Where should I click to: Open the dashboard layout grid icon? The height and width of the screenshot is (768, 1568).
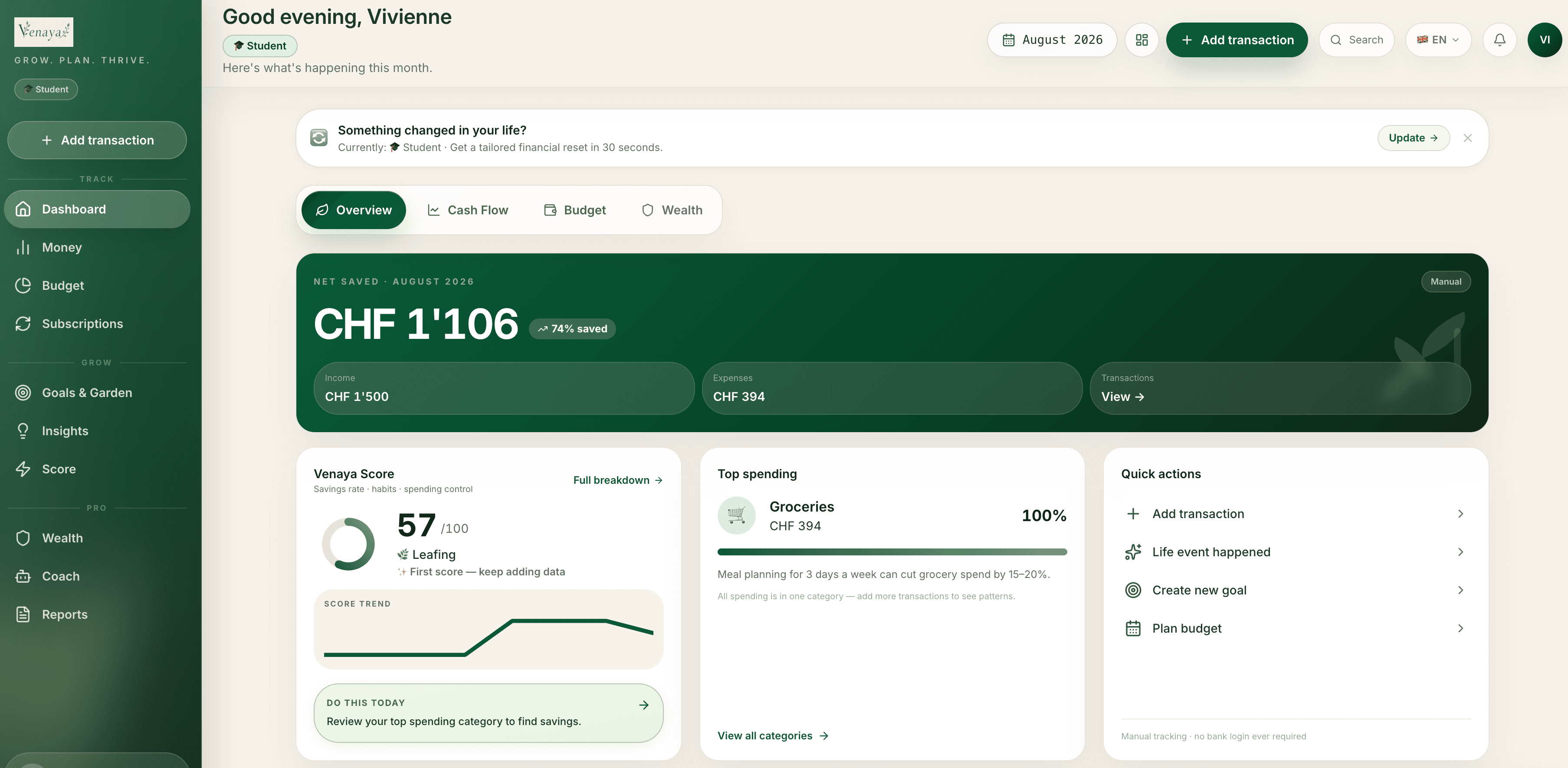pos(1142,39)
